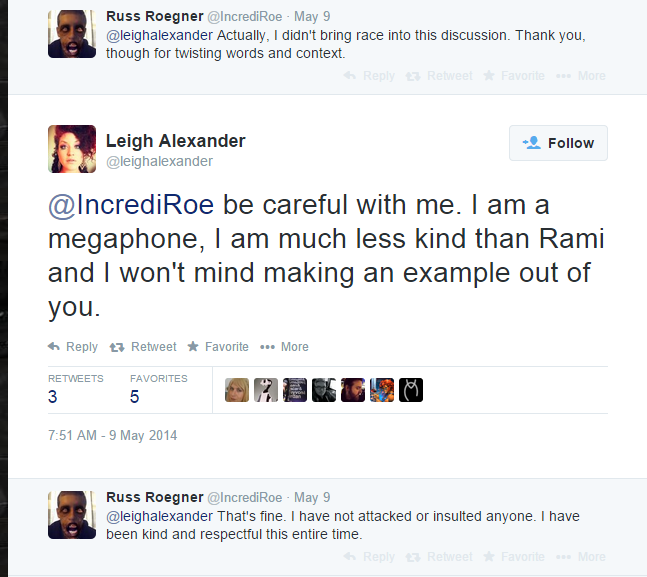View the 5 favorites count
This screenshot has height=577, width=647.
pos(135,396)
